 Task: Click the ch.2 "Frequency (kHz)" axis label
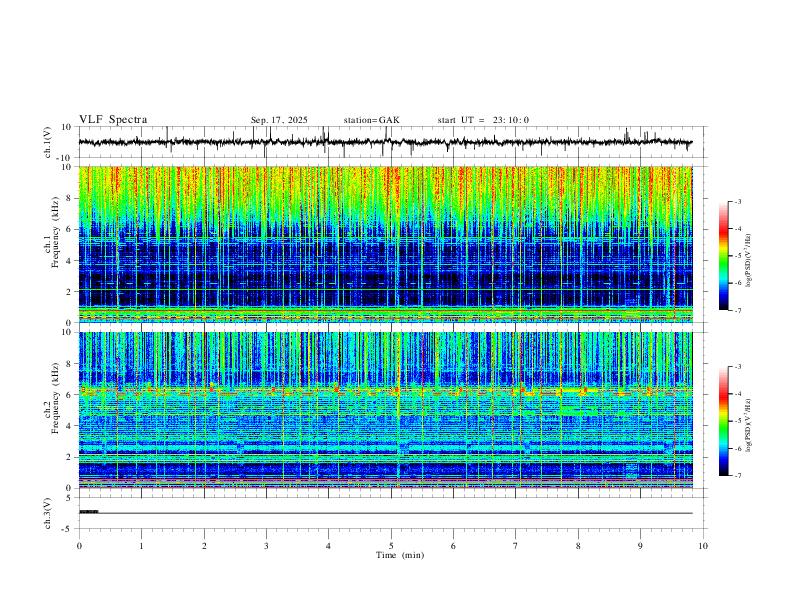point(56,398)
